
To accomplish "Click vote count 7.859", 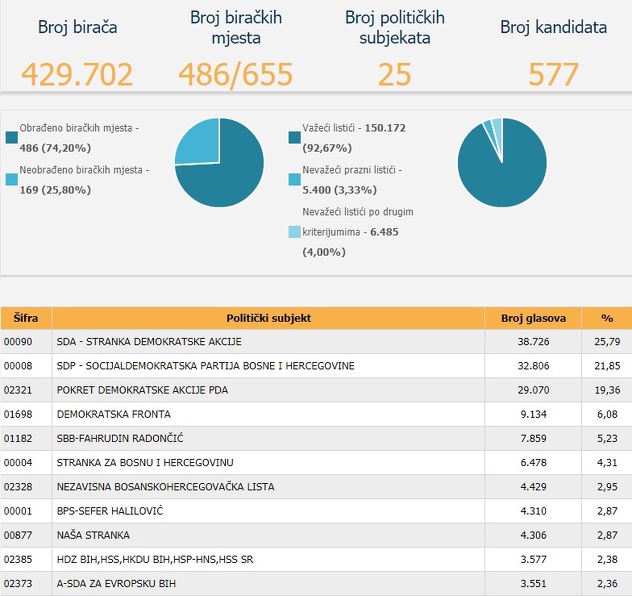I will 533,438.
